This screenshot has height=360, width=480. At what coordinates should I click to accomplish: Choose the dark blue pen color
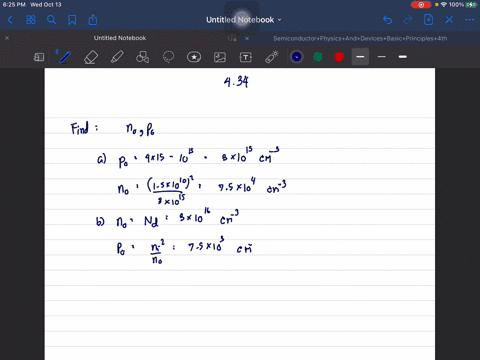coord(297,57)
